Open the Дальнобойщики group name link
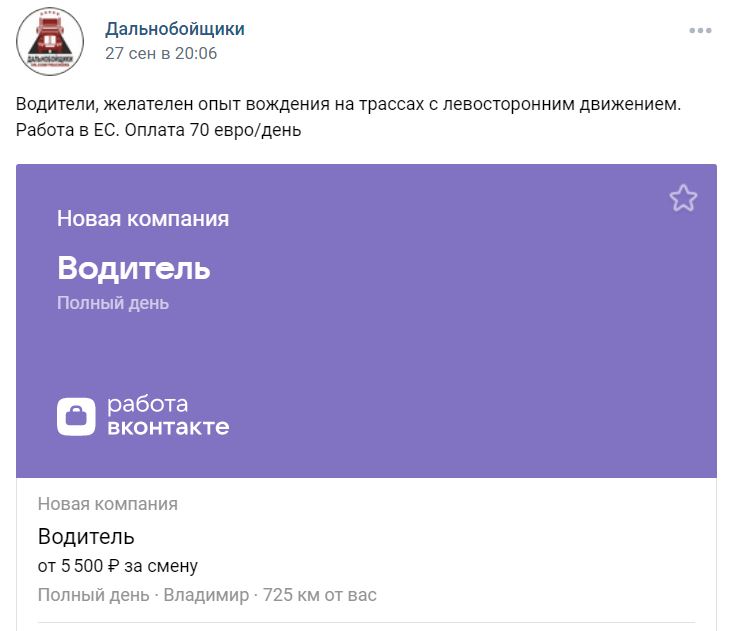 (175, 29)
